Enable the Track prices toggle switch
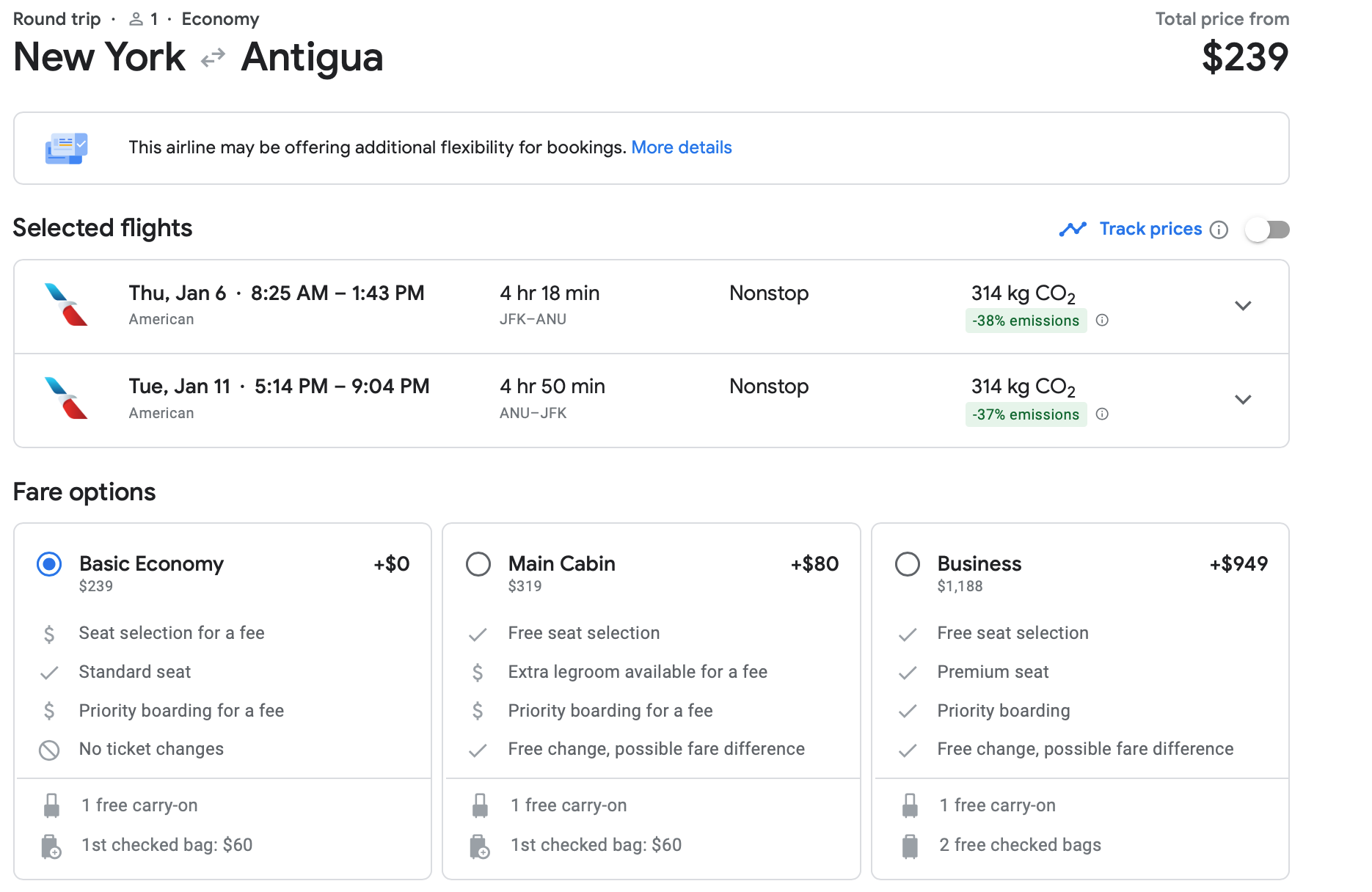Viewport: 1372px width, 892px height. coord(1268,230)
